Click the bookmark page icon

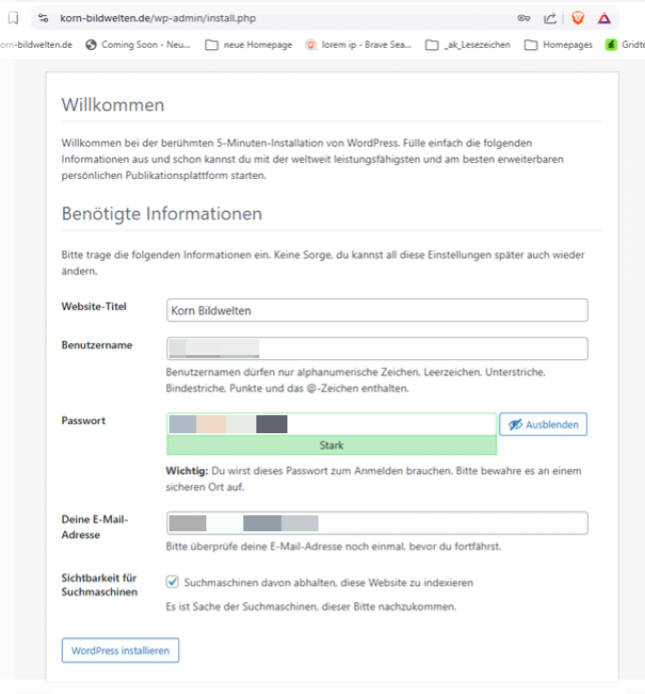tap(14, 18)
